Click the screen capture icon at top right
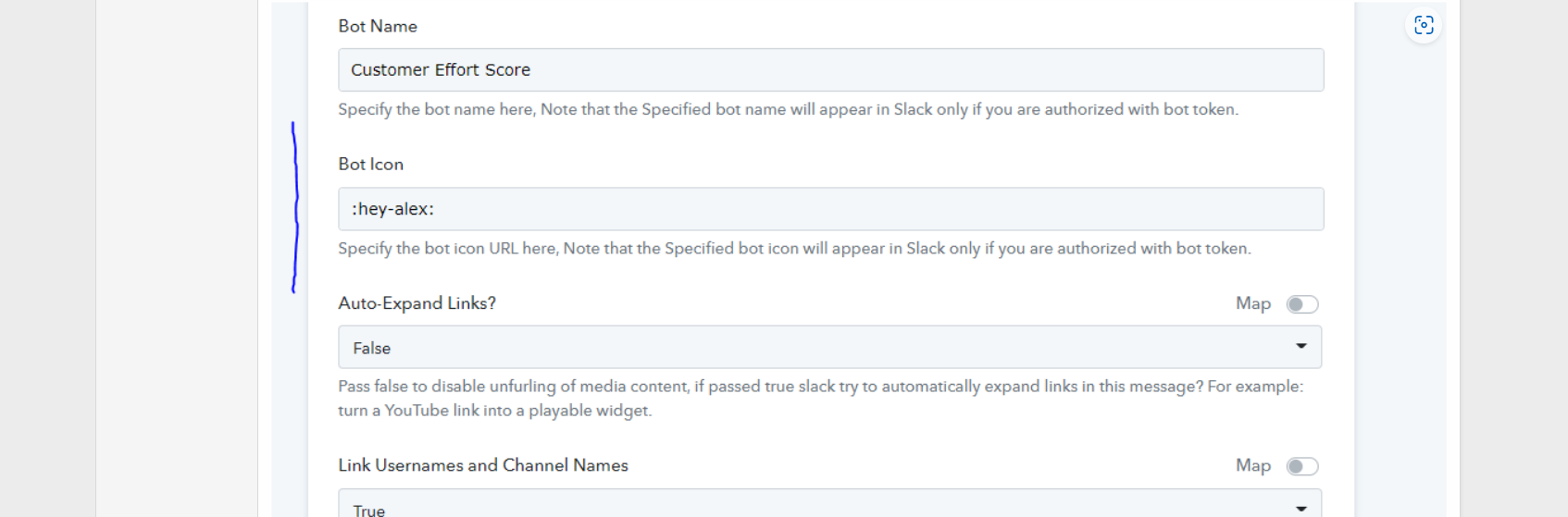The height and width of the screenshot is (517, 1568). (x=1424, y=25)
